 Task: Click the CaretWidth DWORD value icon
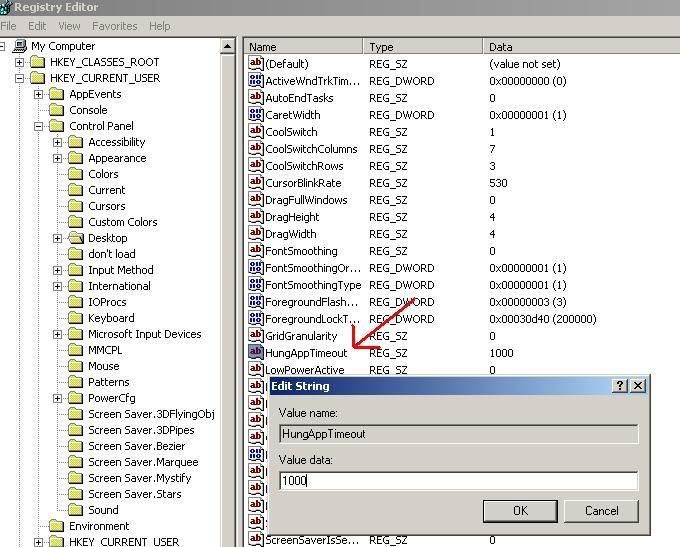(255, 115)
